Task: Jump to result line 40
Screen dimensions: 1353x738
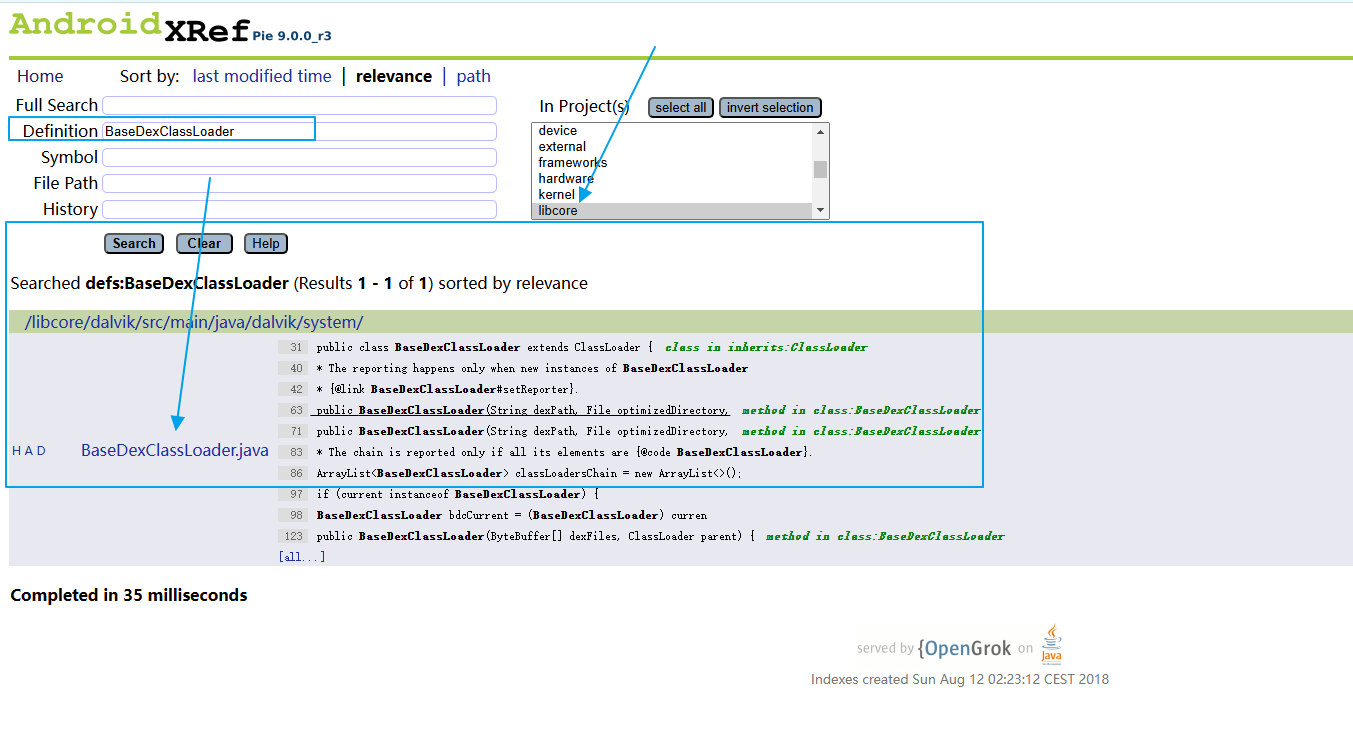Action: tap(513, 368)
